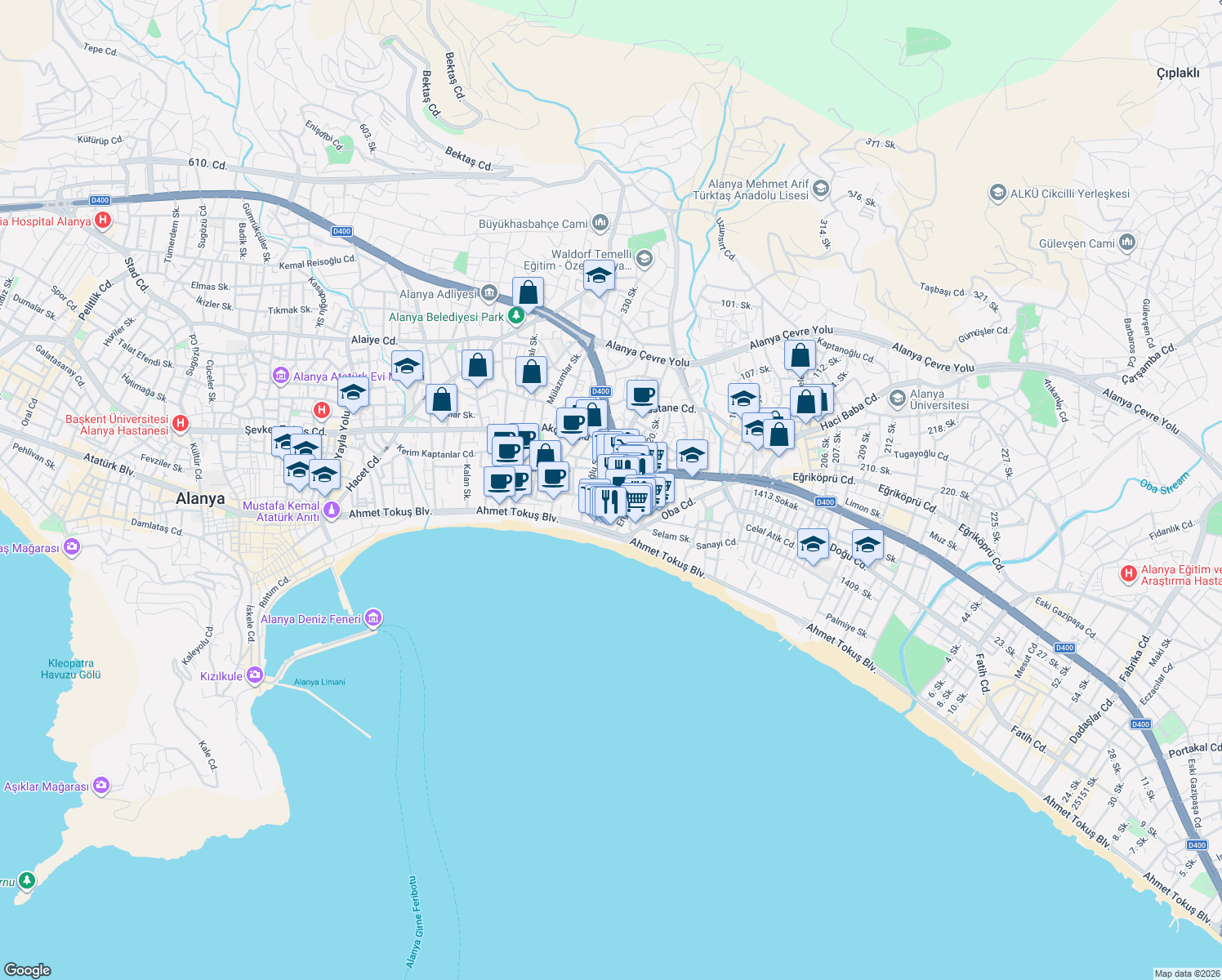The width and height of the screenshot is (1222, 980).
Task: Select the fork and knife restaurant marker
Action: 609,500
